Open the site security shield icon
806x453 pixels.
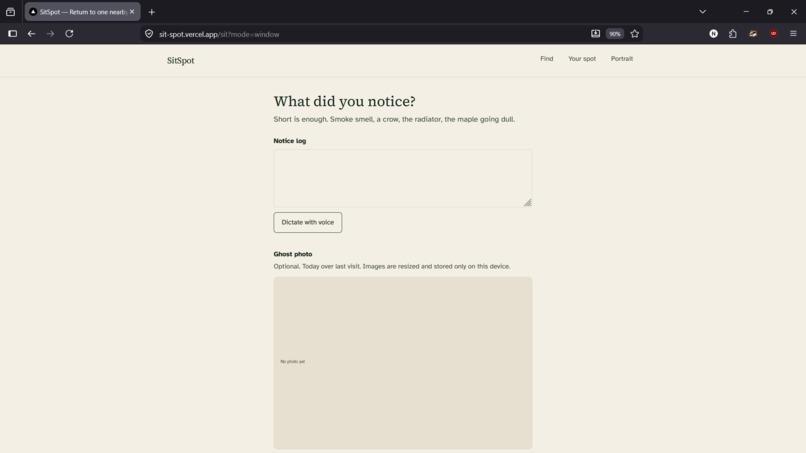[149, 34]
